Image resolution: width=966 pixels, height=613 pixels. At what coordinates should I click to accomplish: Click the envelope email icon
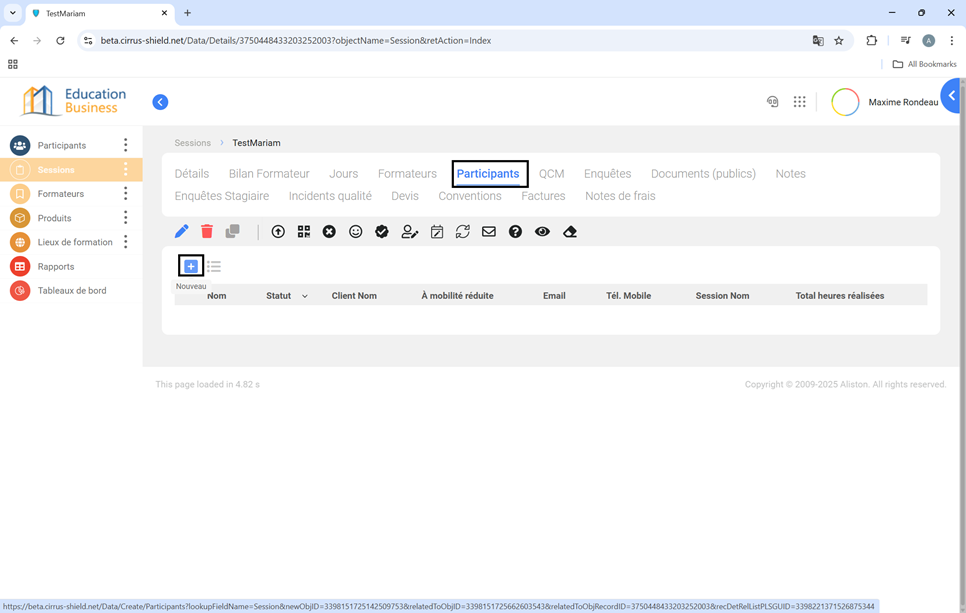[x=489, y=232]
